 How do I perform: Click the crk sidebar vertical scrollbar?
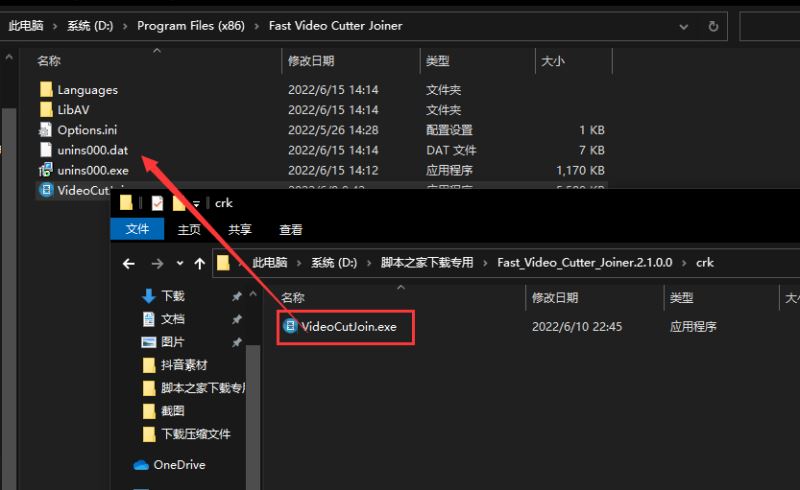[x=253, y=416]
